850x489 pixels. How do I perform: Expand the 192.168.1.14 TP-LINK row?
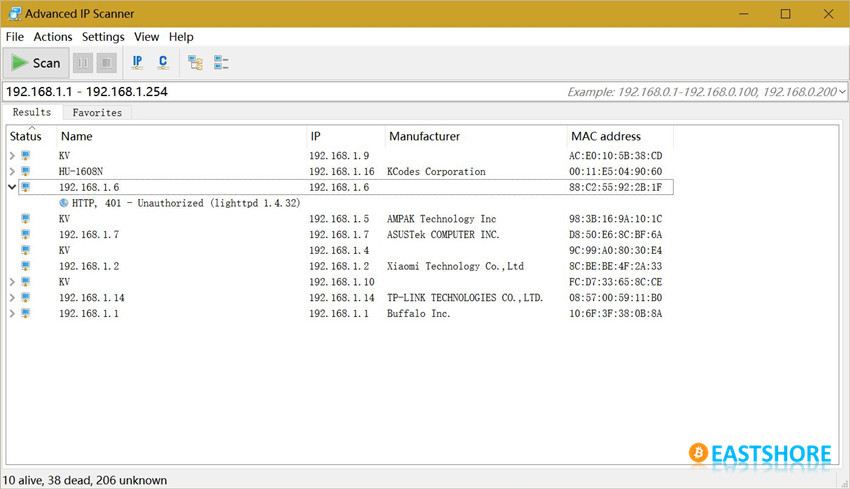pos(12,298)
